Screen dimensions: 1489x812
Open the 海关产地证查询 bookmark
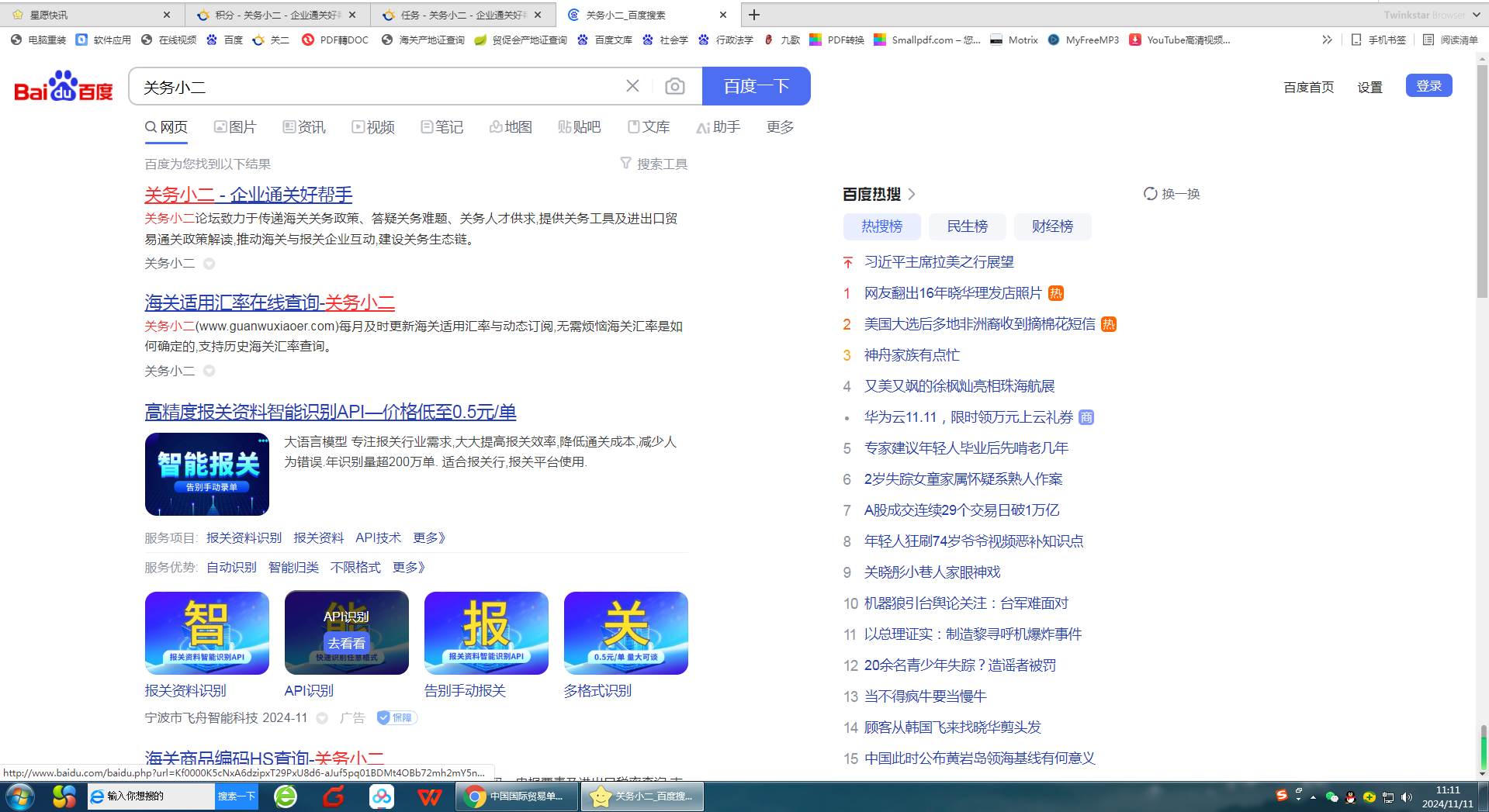(x=423, y=40)
